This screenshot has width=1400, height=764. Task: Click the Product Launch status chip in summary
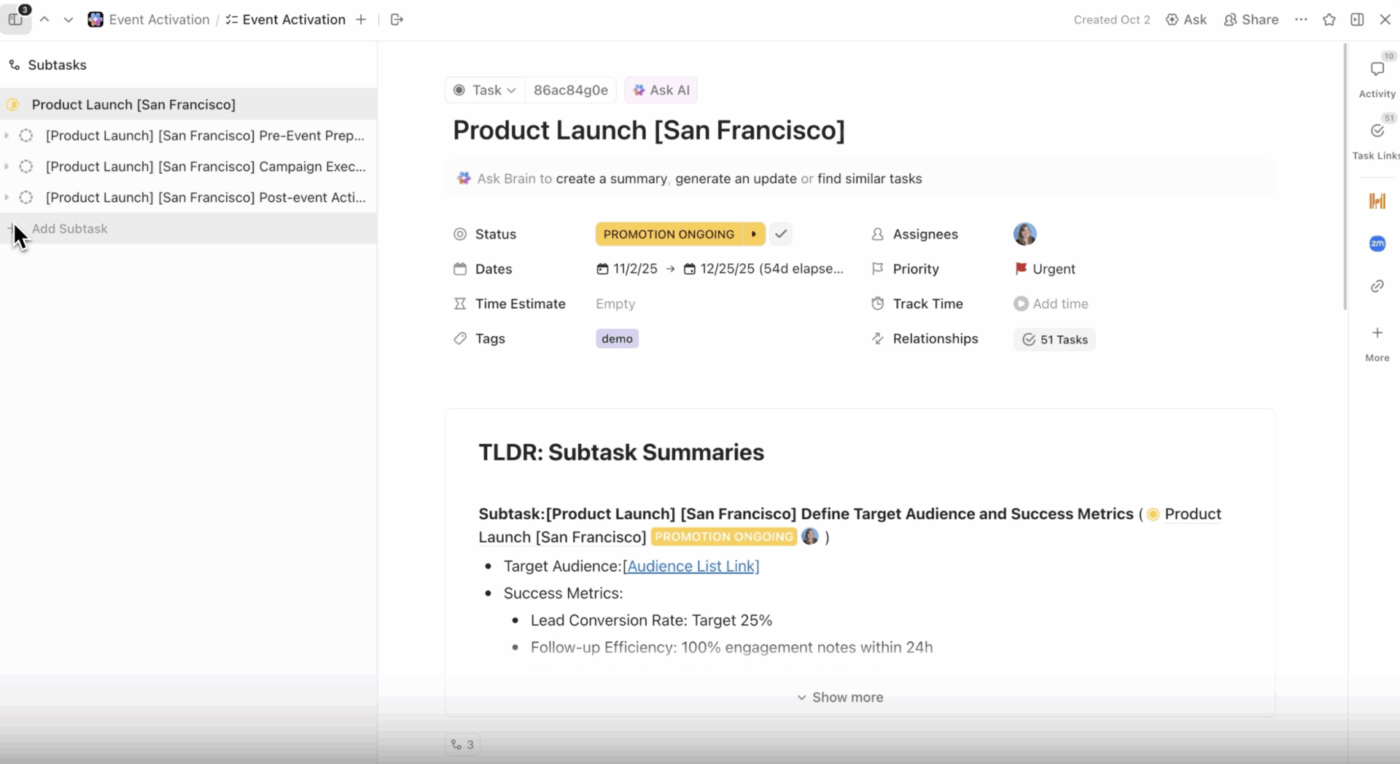724,537
